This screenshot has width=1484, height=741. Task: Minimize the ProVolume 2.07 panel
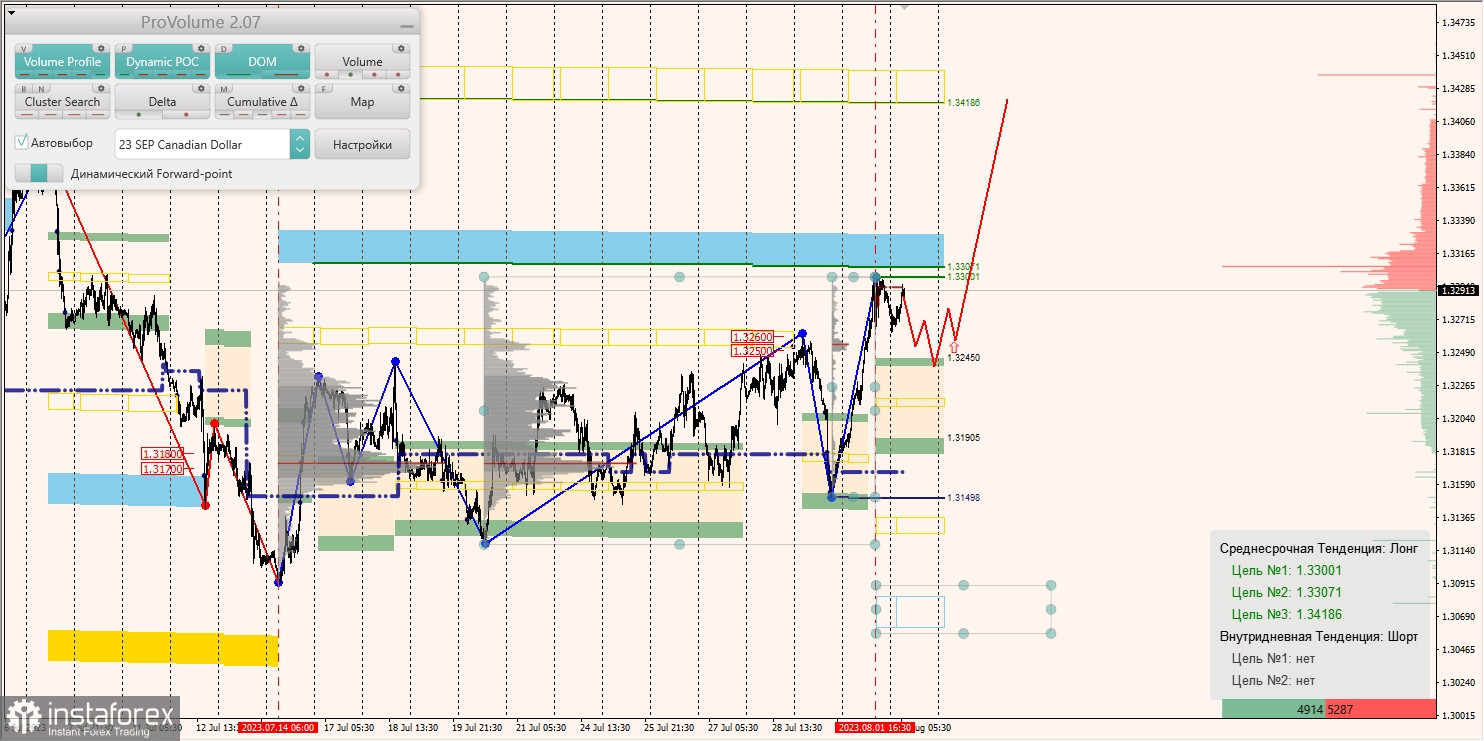point(406,26)
